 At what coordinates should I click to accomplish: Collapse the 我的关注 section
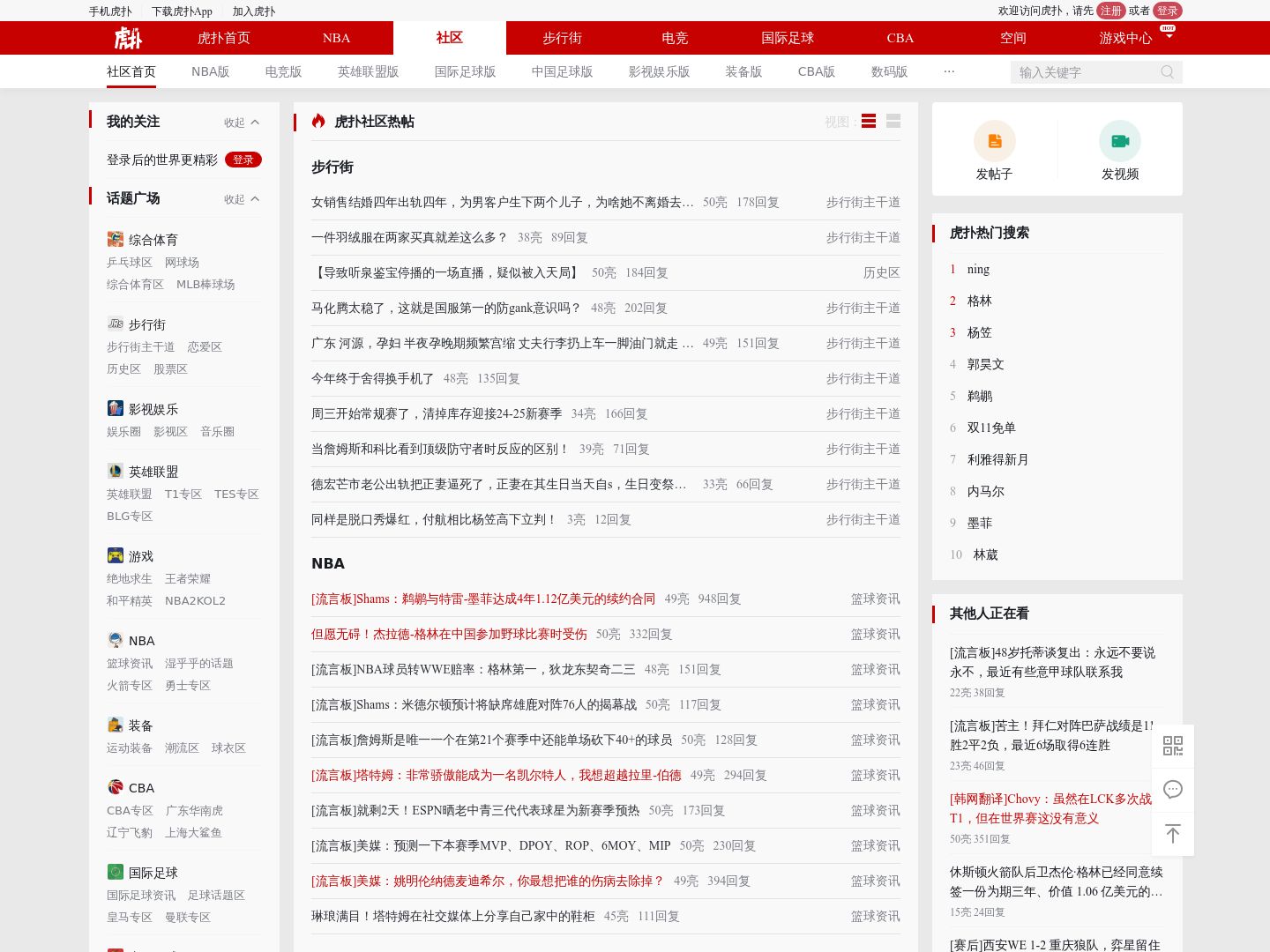click(x=242, y=123)
